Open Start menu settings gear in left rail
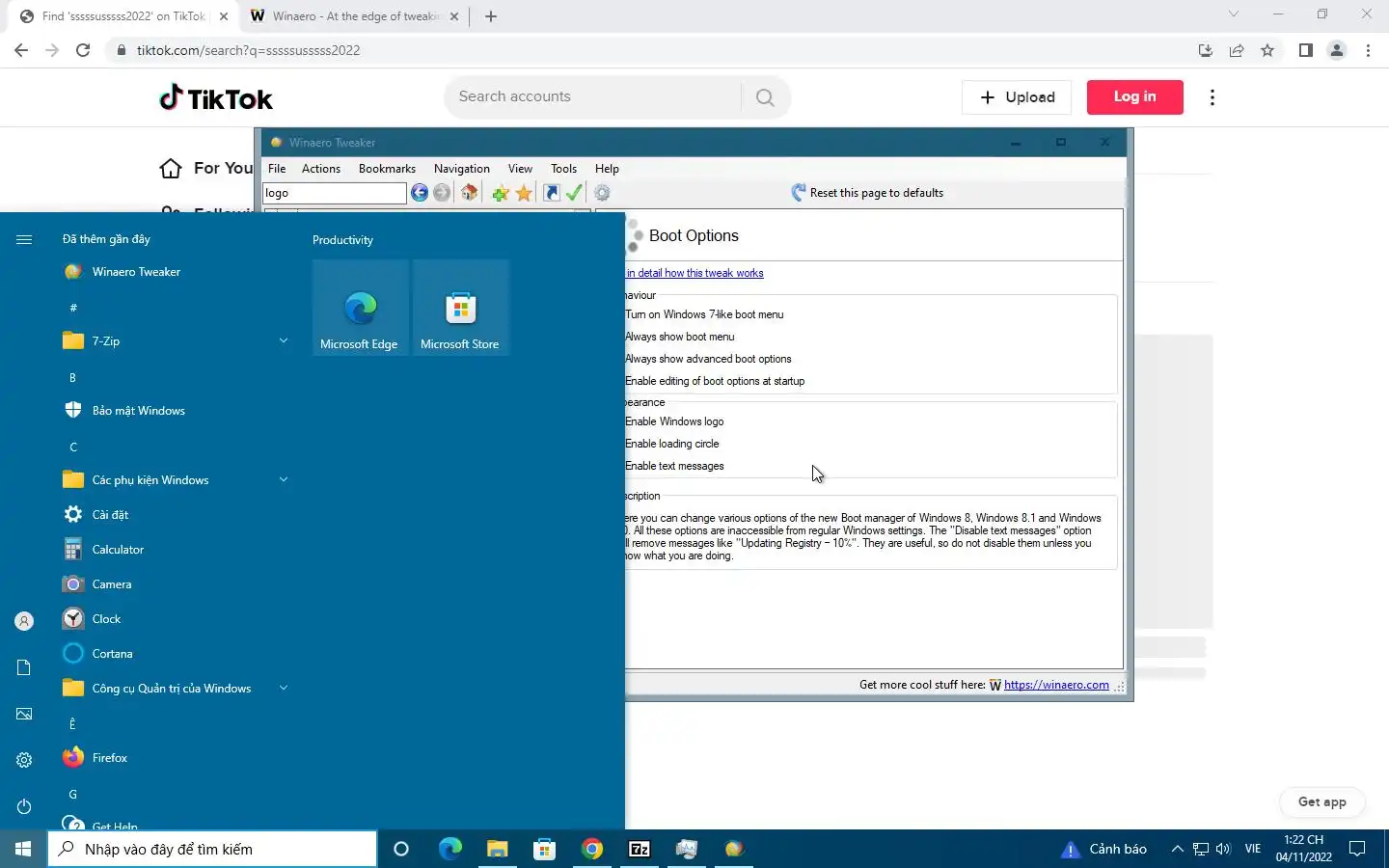The width and height of the screenshot is (1389, 868). pyautogui.click(x=24, y=760)
